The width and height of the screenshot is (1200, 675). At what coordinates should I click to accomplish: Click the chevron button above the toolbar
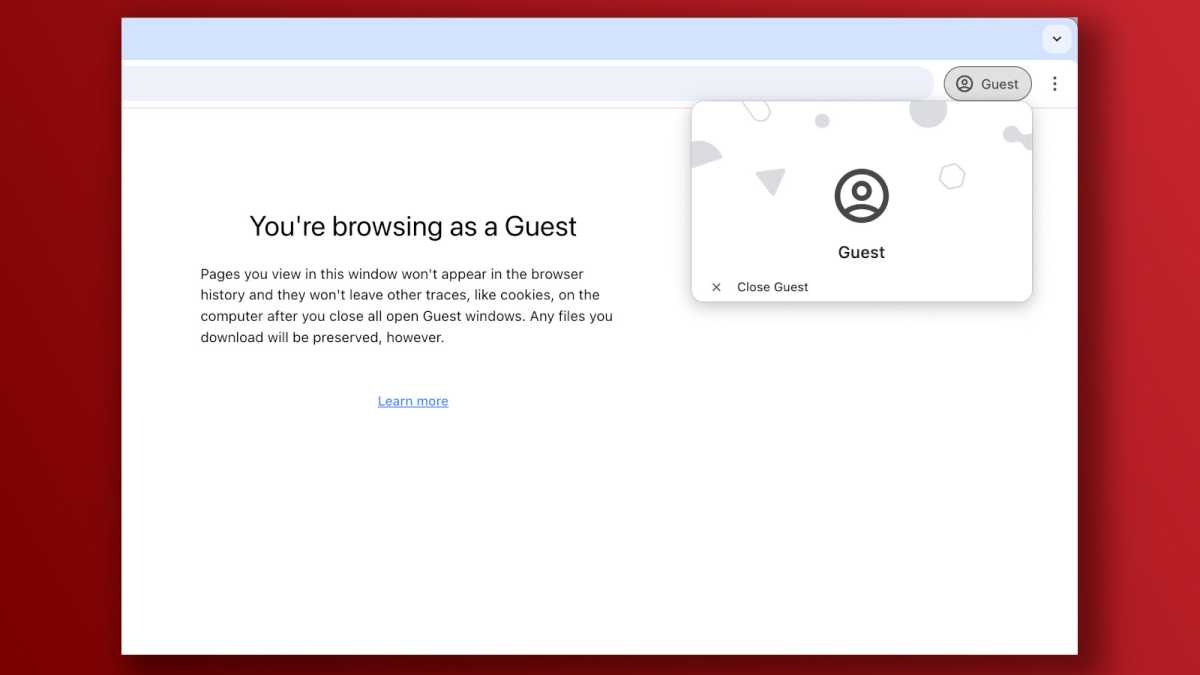[x=1057, y=39]
